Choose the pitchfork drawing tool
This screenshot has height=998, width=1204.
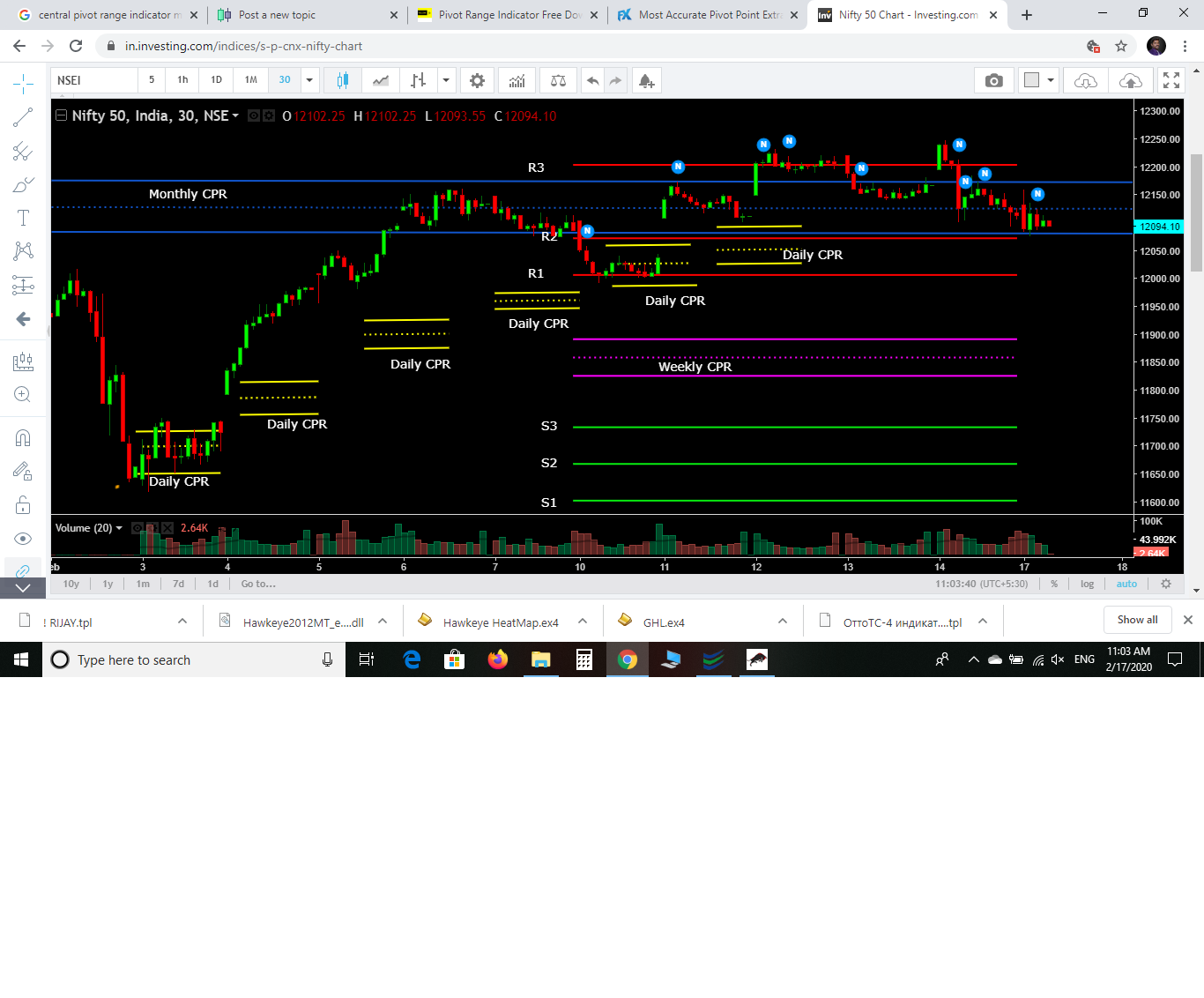tap(23, 152)
